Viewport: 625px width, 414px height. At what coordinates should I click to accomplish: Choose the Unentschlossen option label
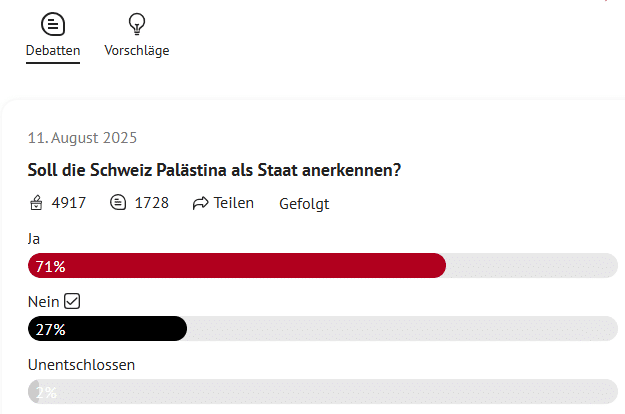(x=81, y=364)
